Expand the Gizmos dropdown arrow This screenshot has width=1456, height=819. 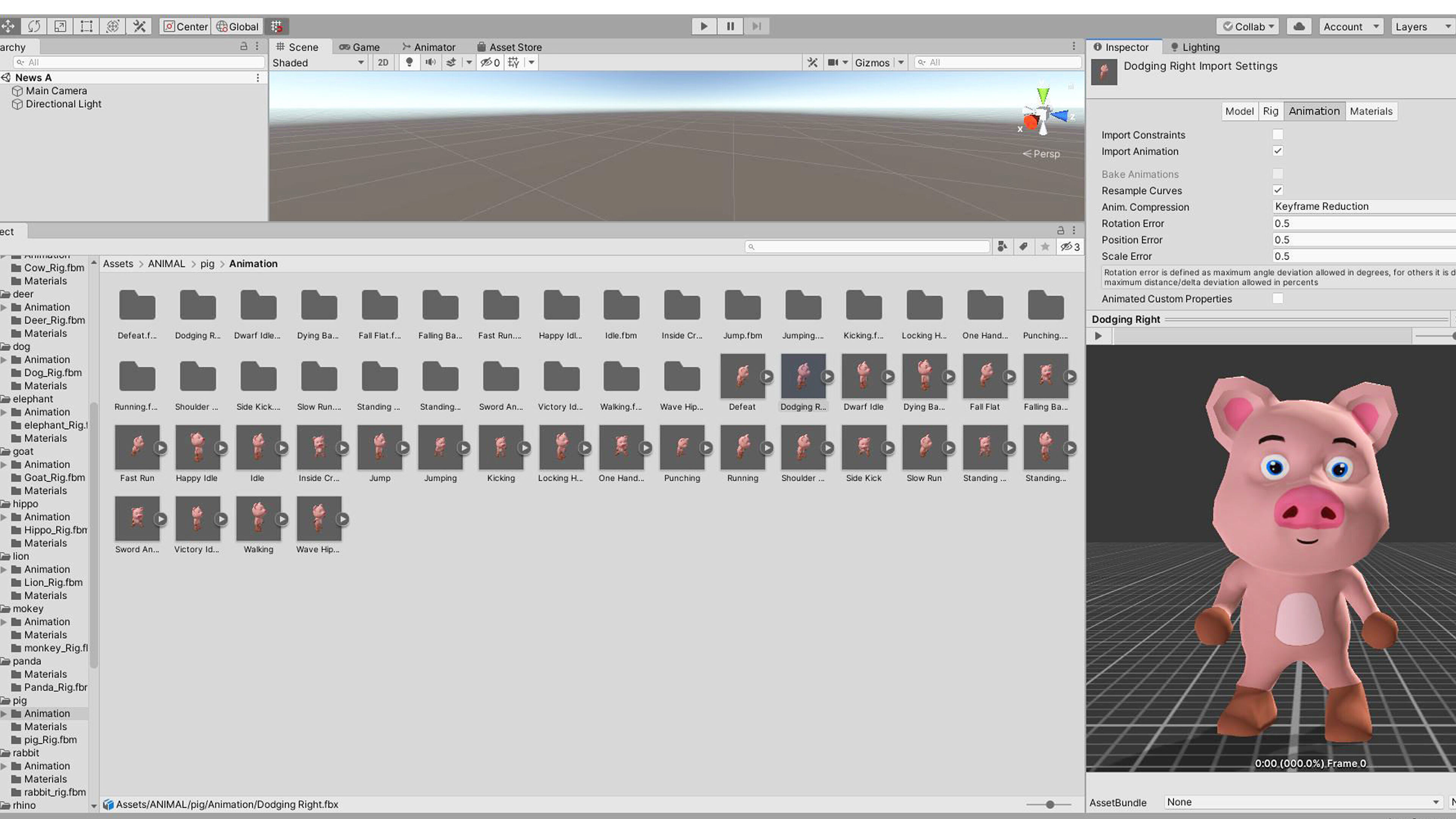[901, 62]
